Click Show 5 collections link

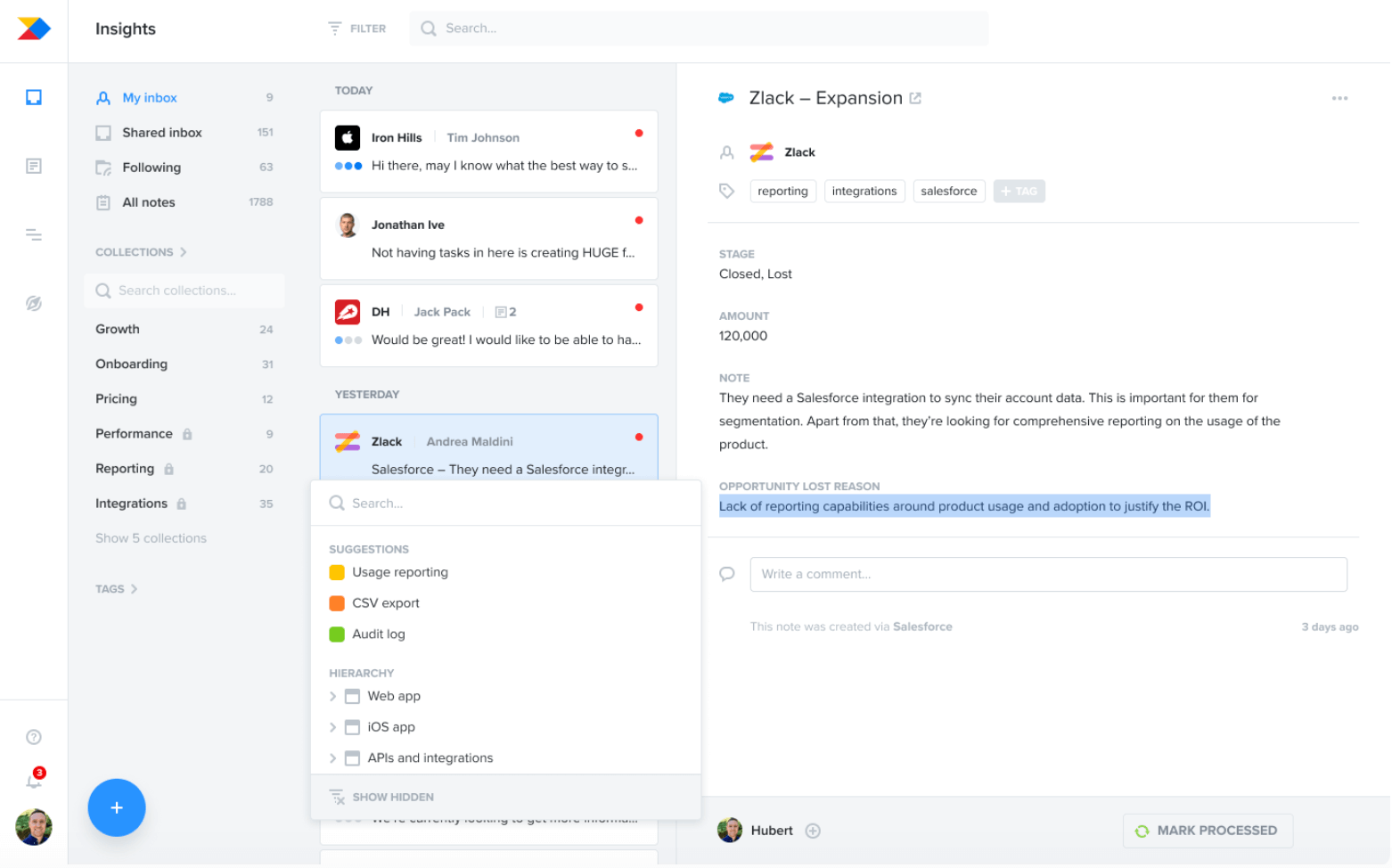click(151, 538)
